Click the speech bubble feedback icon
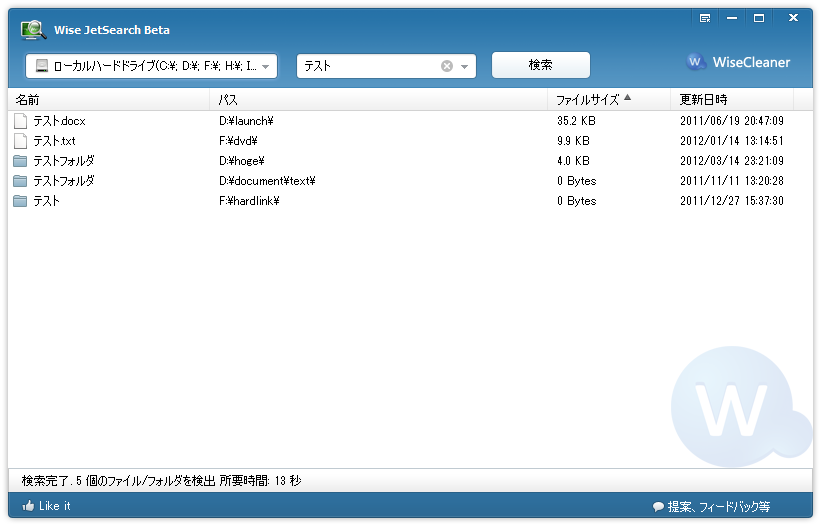 pos(658,507)
